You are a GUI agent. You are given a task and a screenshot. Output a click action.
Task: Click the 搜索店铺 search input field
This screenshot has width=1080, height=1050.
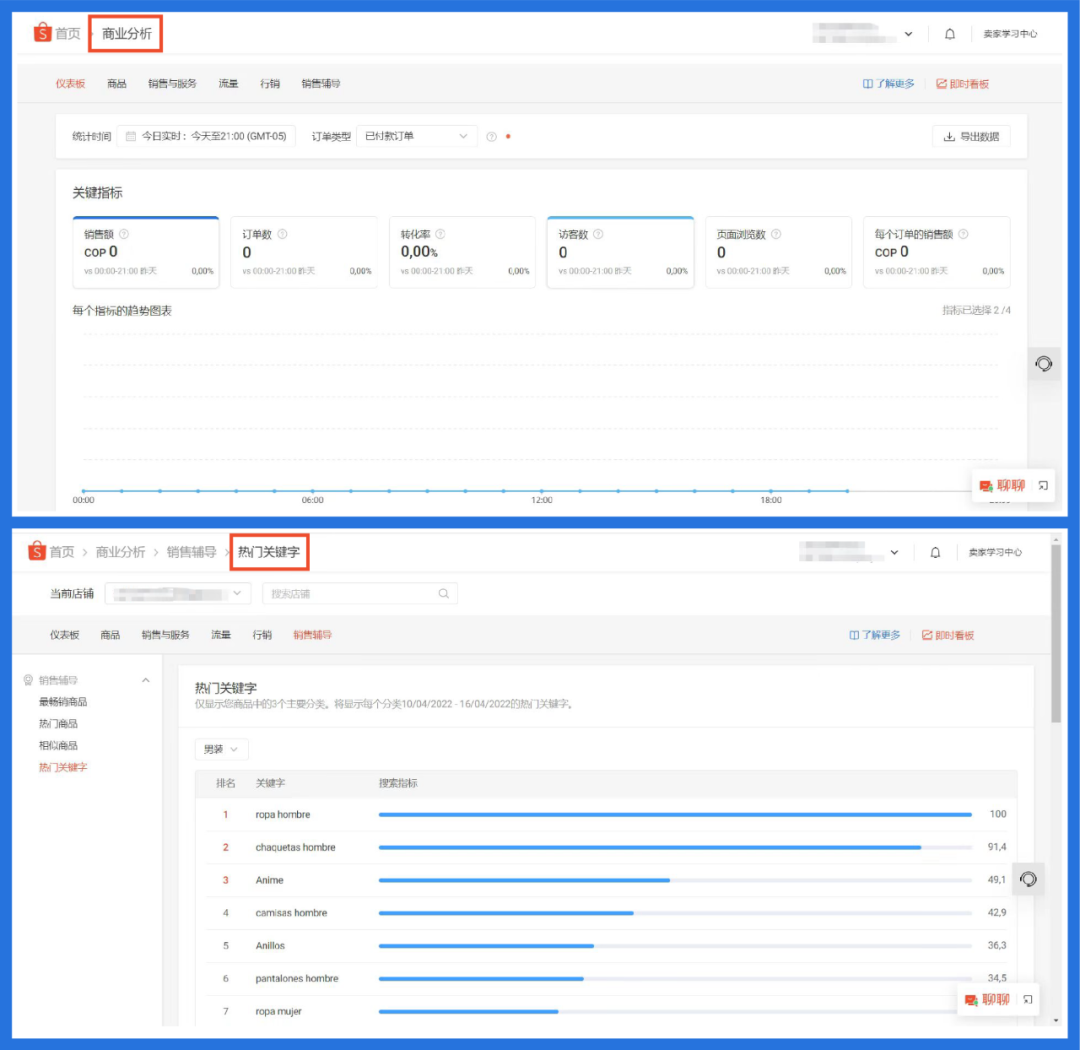(x=348, y=594)
